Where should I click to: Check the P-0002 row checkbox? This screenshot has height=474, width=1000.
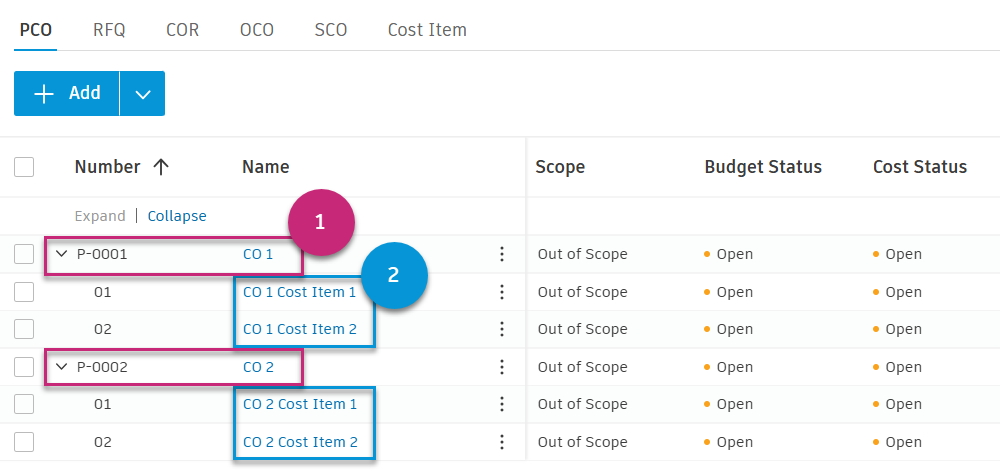24,367
